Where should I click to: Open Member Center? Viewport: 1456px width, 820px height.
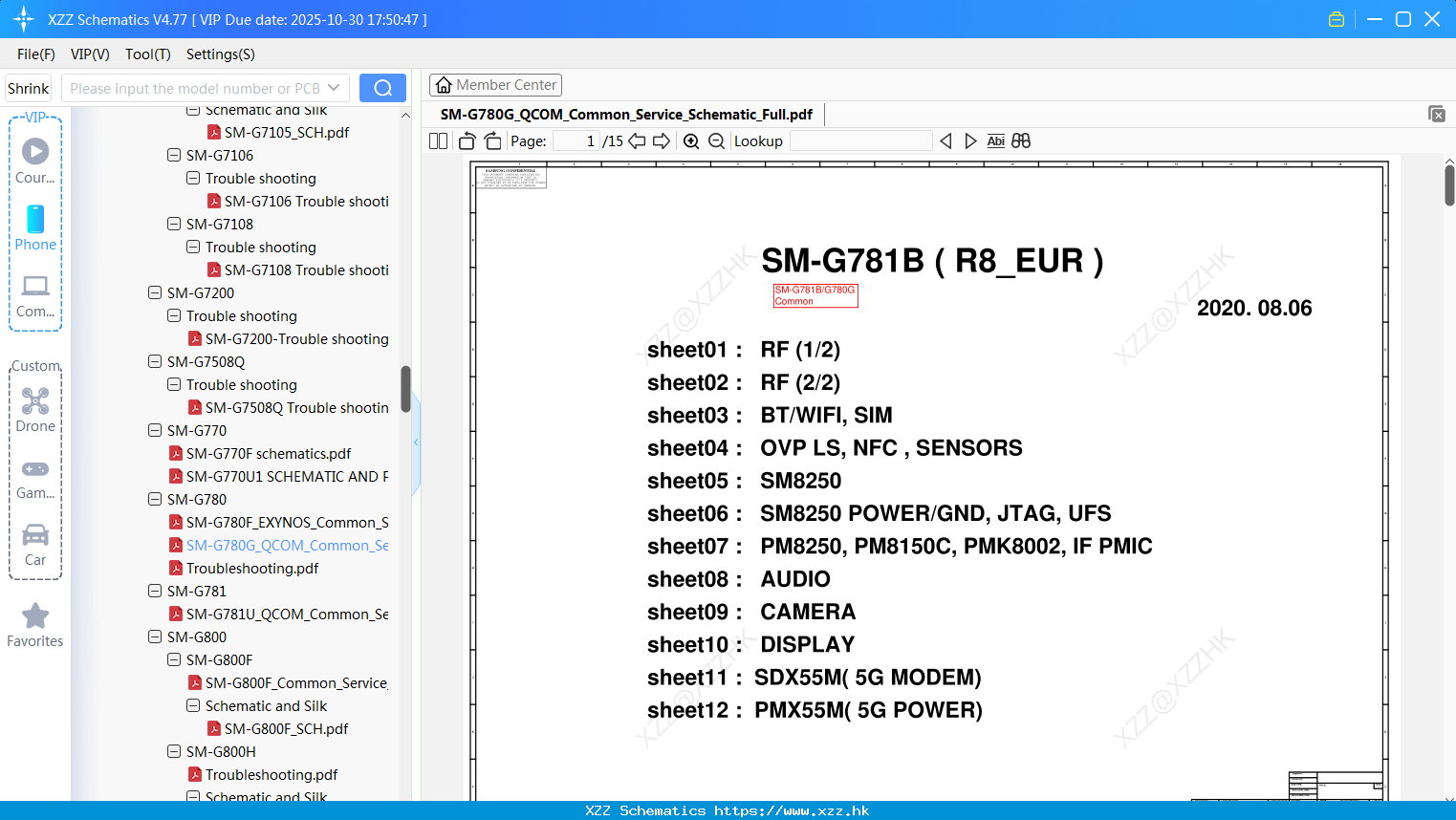495,85
